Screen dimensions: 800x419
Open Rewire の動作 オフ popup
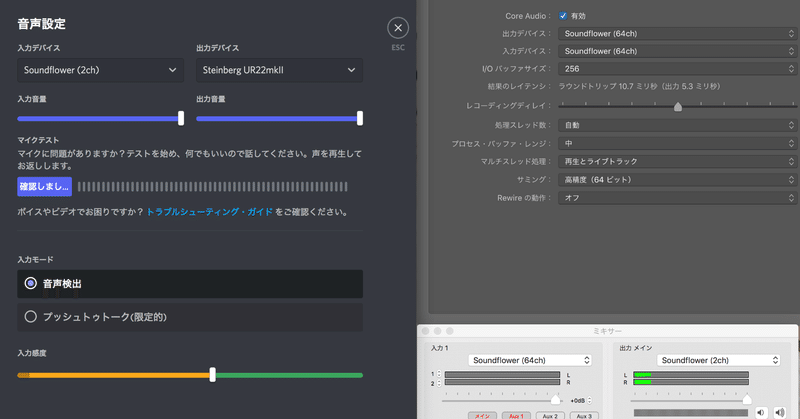678,198
